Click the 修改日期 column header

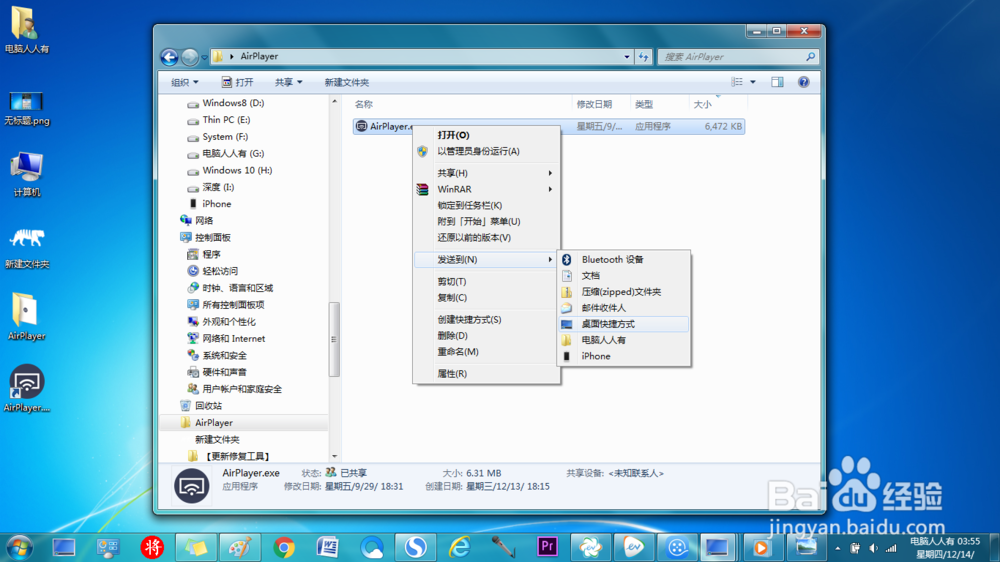[x=594, y=104]
